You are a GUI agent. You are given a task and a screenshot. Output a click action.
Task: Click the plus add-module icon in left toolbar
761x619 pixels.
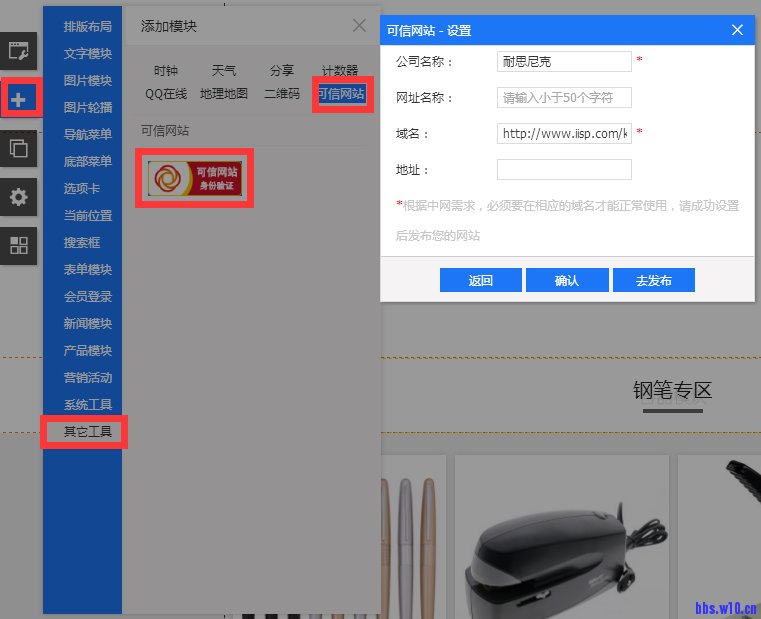[x=19, y=99]
